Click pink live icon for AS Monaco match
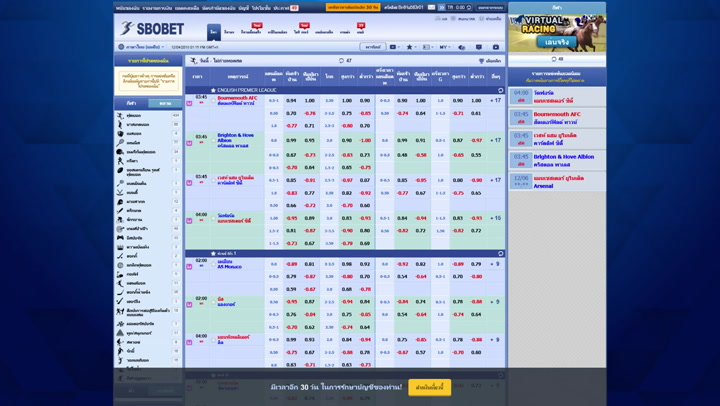The image size is (720, 406). [189, 266]
